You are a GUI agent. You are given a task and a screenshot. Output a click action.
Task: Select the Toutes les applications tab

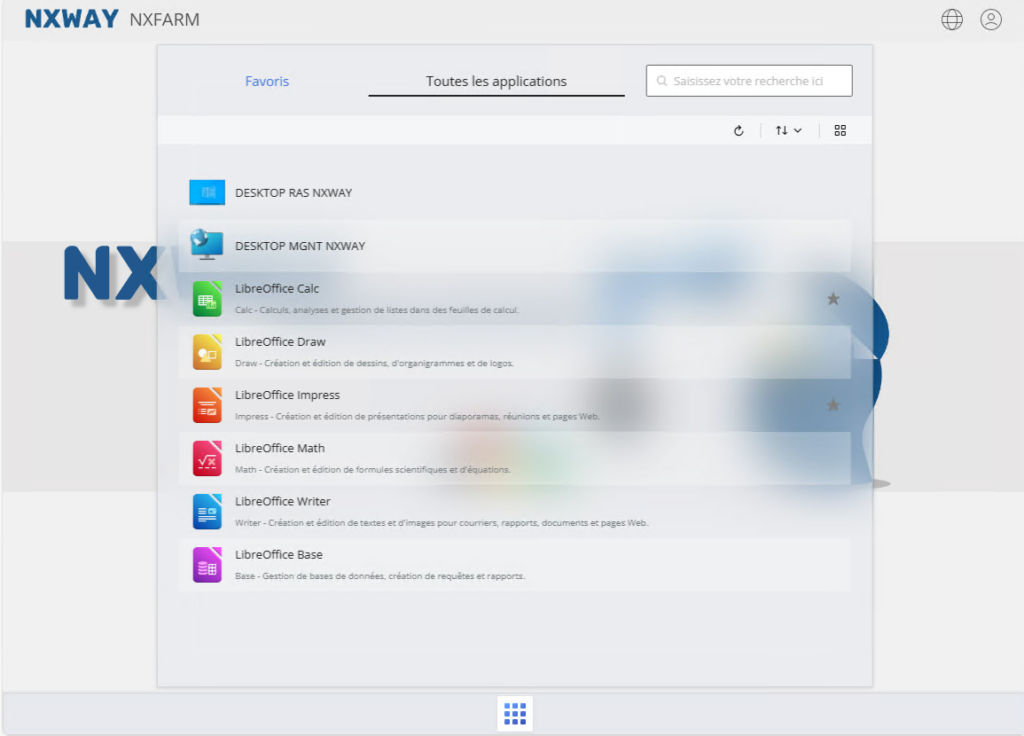(496, 81)
